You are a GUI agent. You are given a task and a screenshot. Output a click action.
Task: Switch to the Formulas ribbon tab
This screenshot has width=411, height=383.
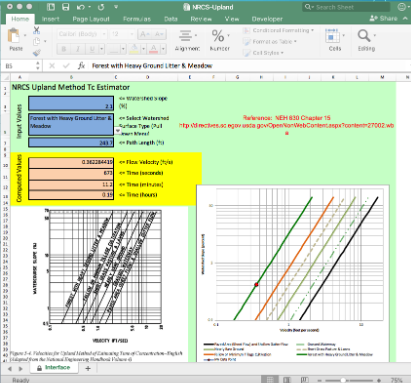[137, 19]
